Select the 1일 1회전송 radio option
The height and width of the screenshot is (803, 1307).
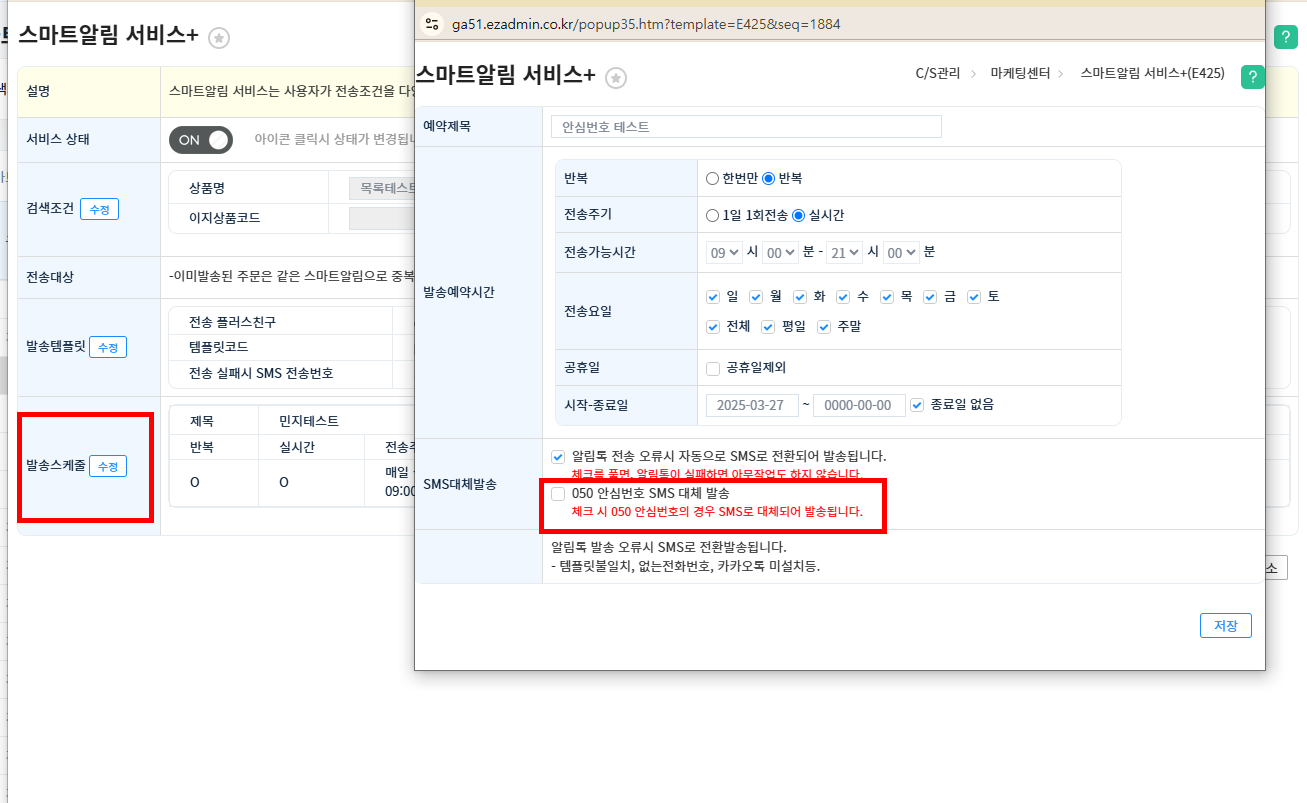tap(712, 215)
